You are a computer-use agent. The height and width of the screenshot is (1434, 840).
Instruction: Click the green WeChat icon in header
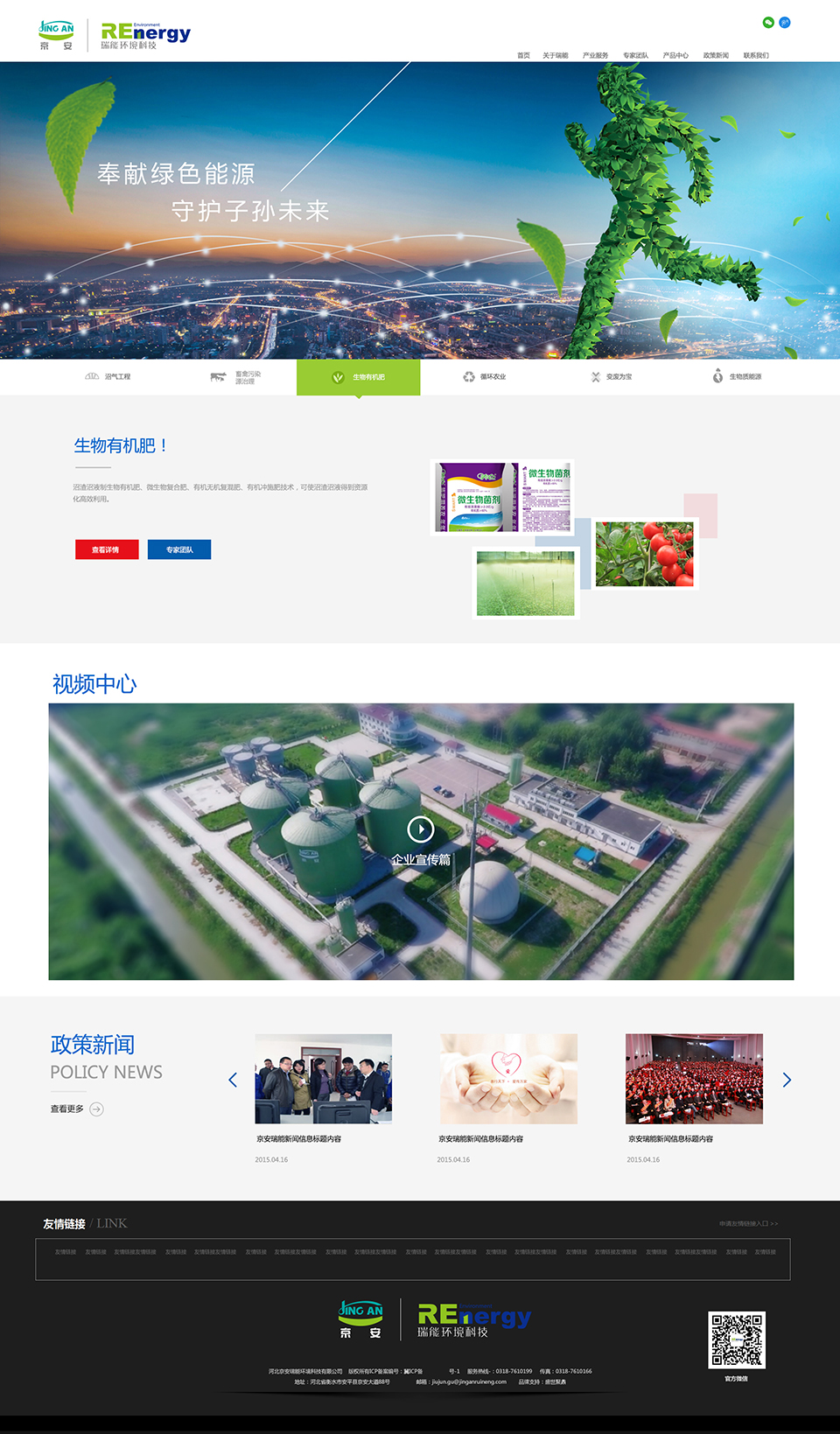pyautogui.click(x=768, y=23)
